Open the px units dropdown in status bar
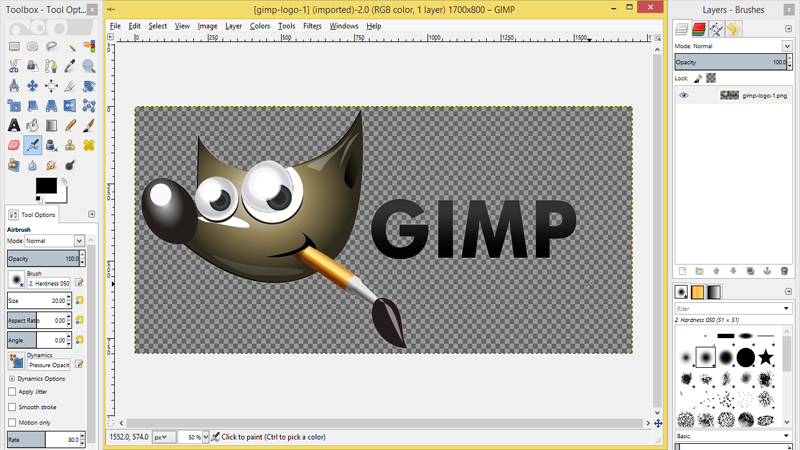The height and width of the screenshot is (450, 800). tap(164, 437)
